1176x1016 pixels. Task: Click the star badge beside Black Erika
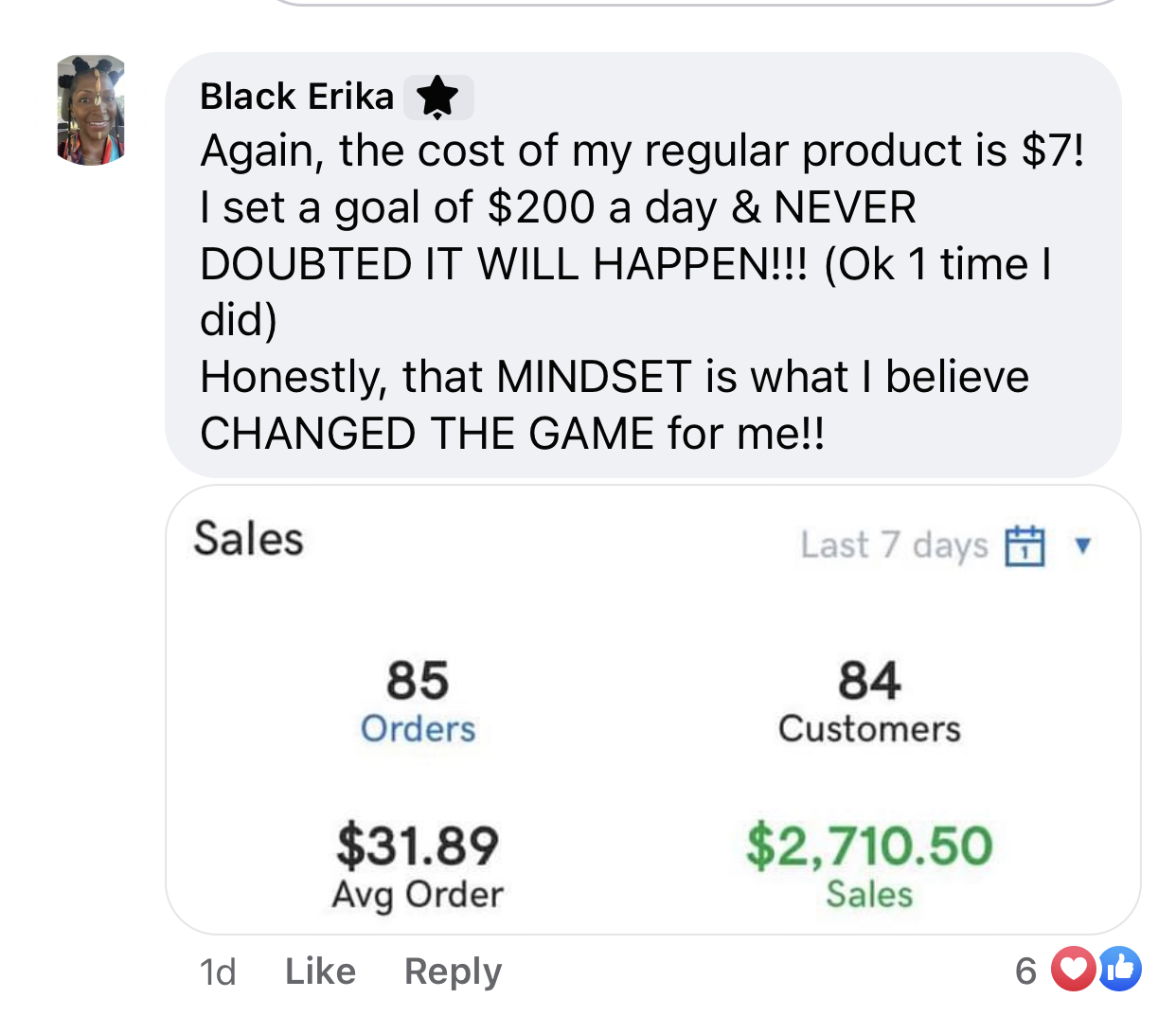437,98
